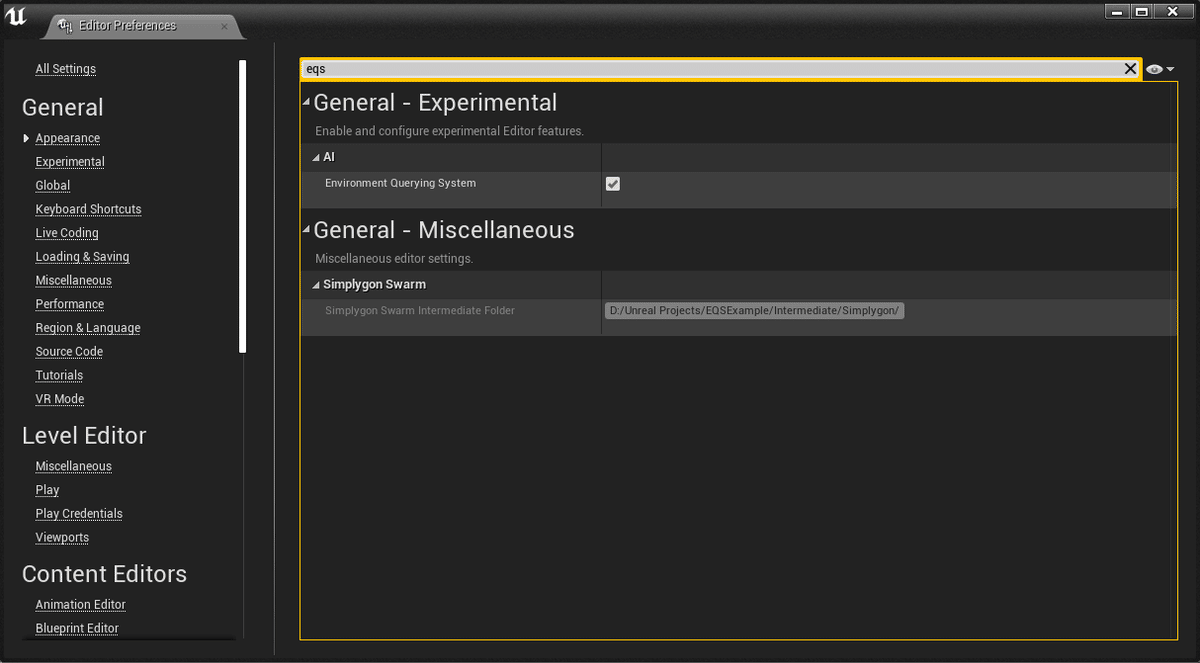
Task: Open Animation Editor settings
Action: pos(81,605)
